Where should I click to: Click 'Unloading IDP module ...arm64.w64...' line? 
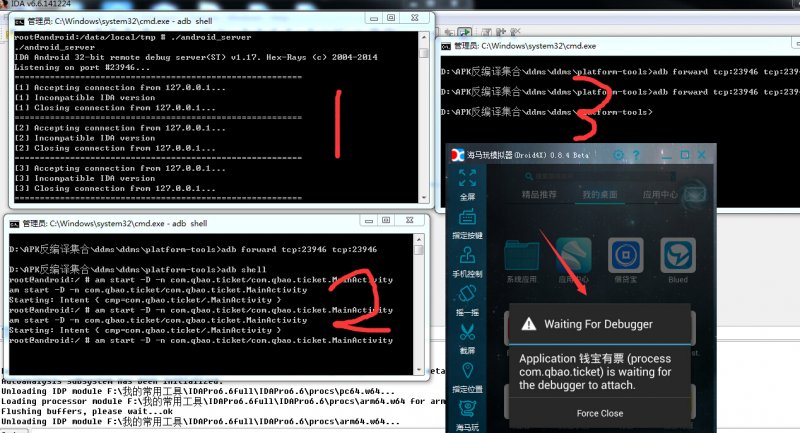[201, 422]
